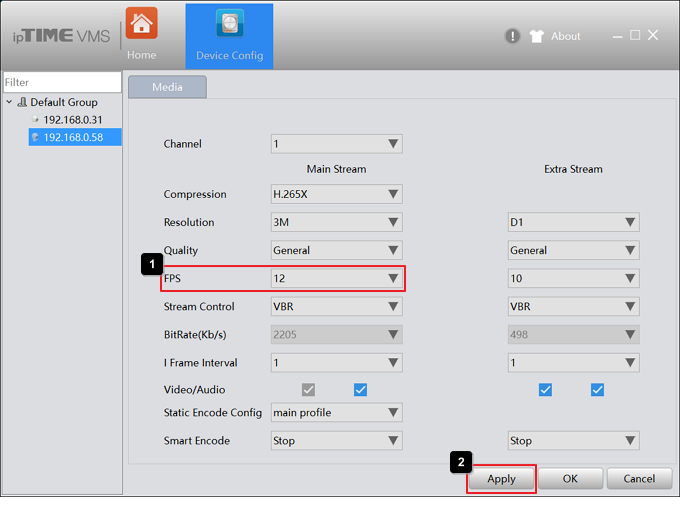
Task: Open the Main Stream Smart Encode dropdown
Action: [337, 441]
